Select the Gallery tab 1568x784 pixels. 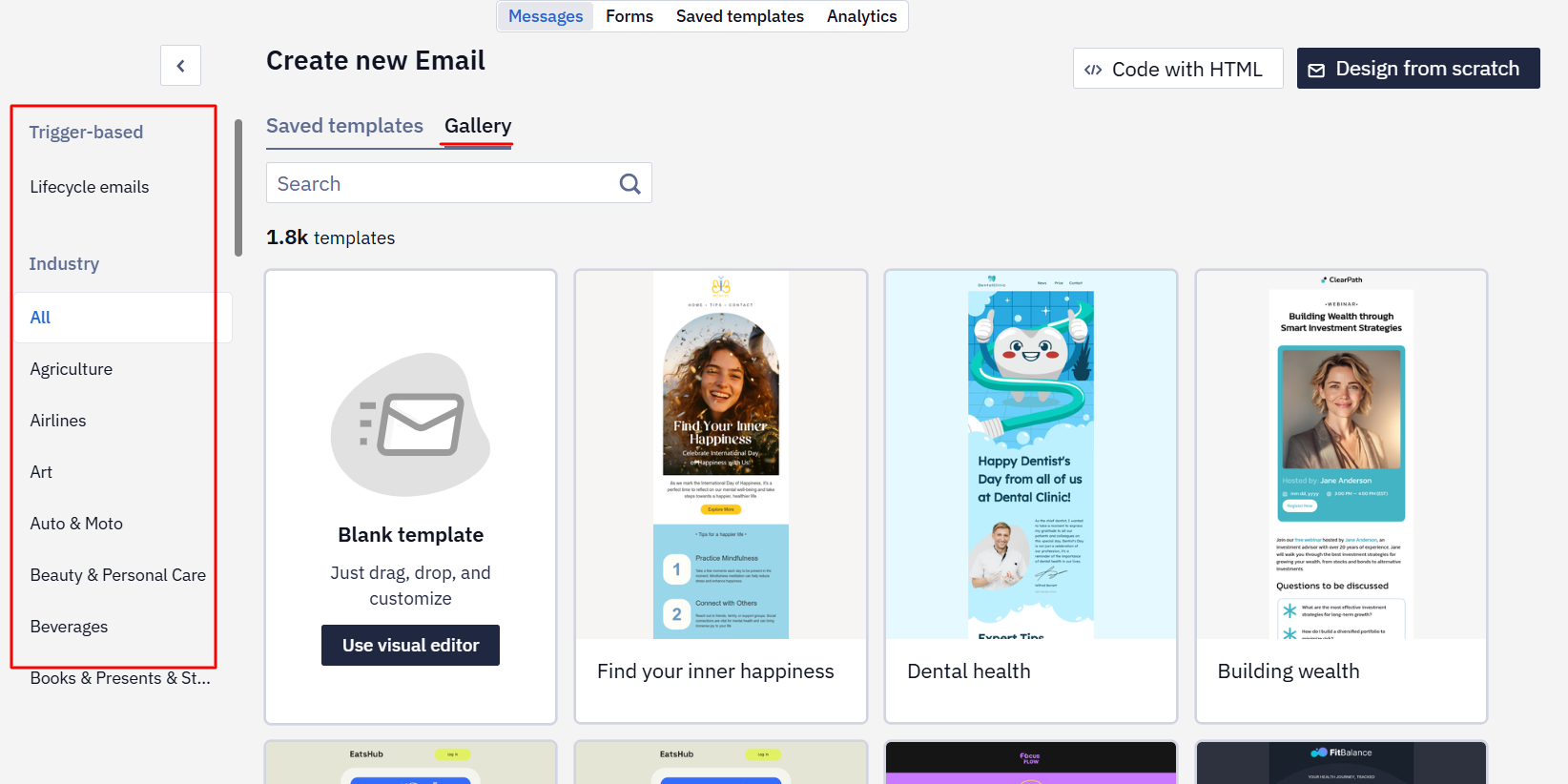tap(478, 126)
